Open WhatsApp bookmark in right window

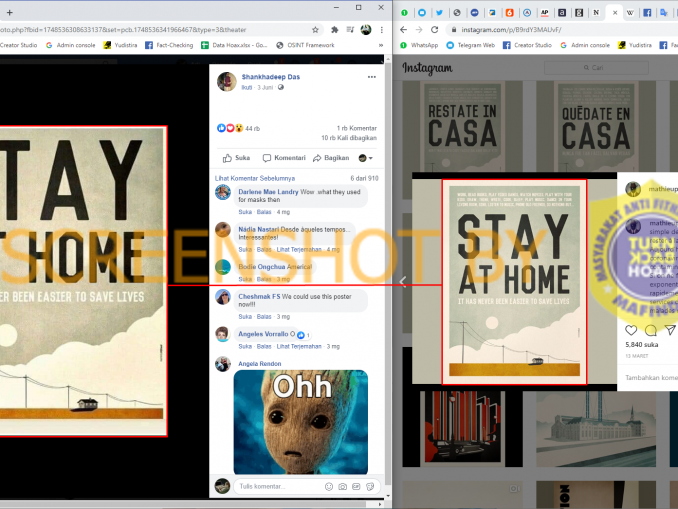(x=419, y=45)
